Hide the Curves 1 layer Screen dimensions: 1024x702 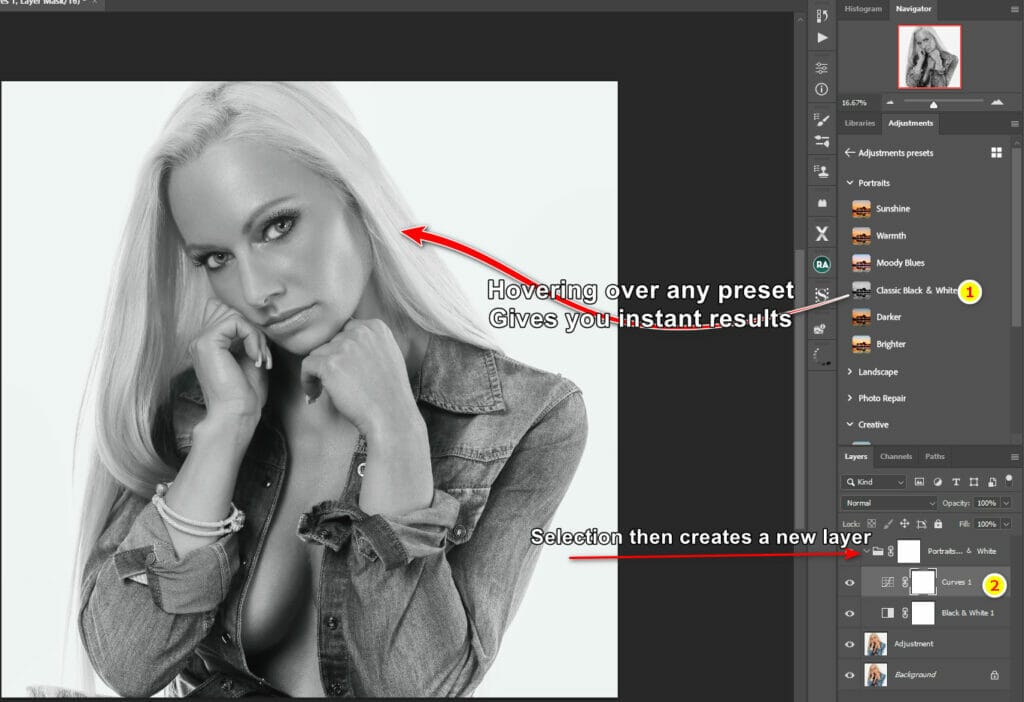click(850, 582)
